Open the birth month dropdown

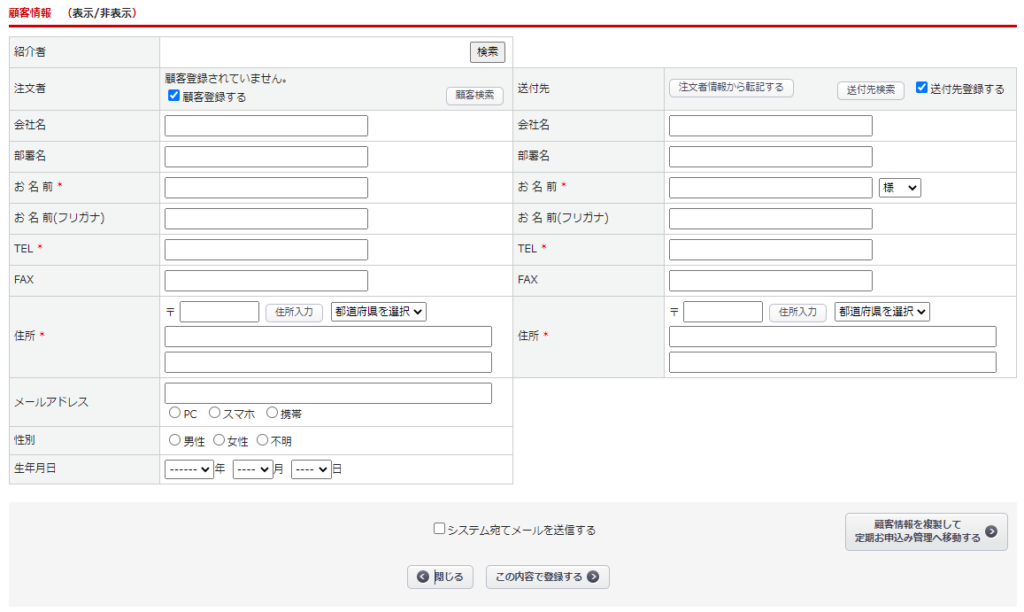coord(252,468)
